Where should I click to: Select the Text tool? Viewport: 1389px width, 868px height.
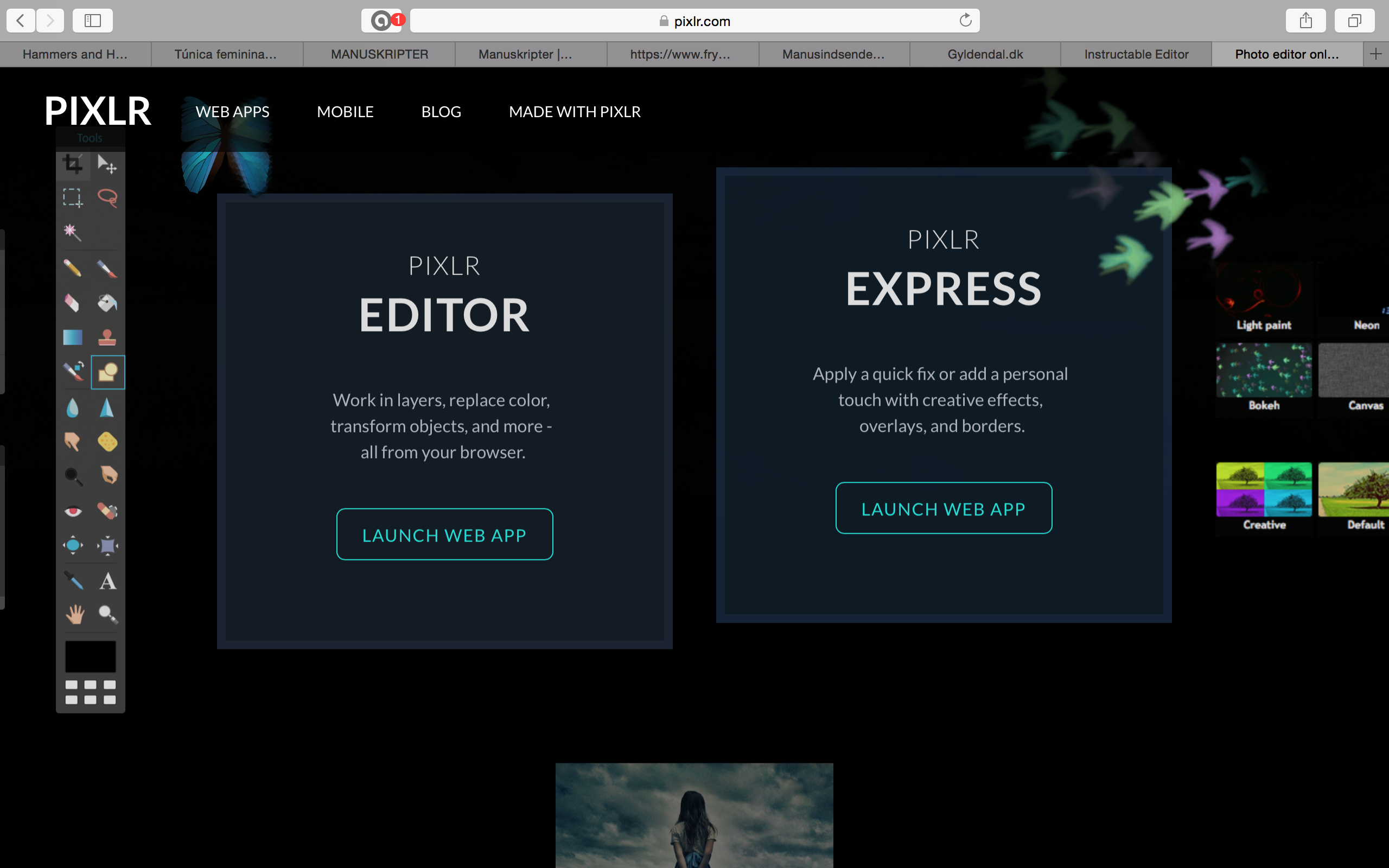pos(108,580)
